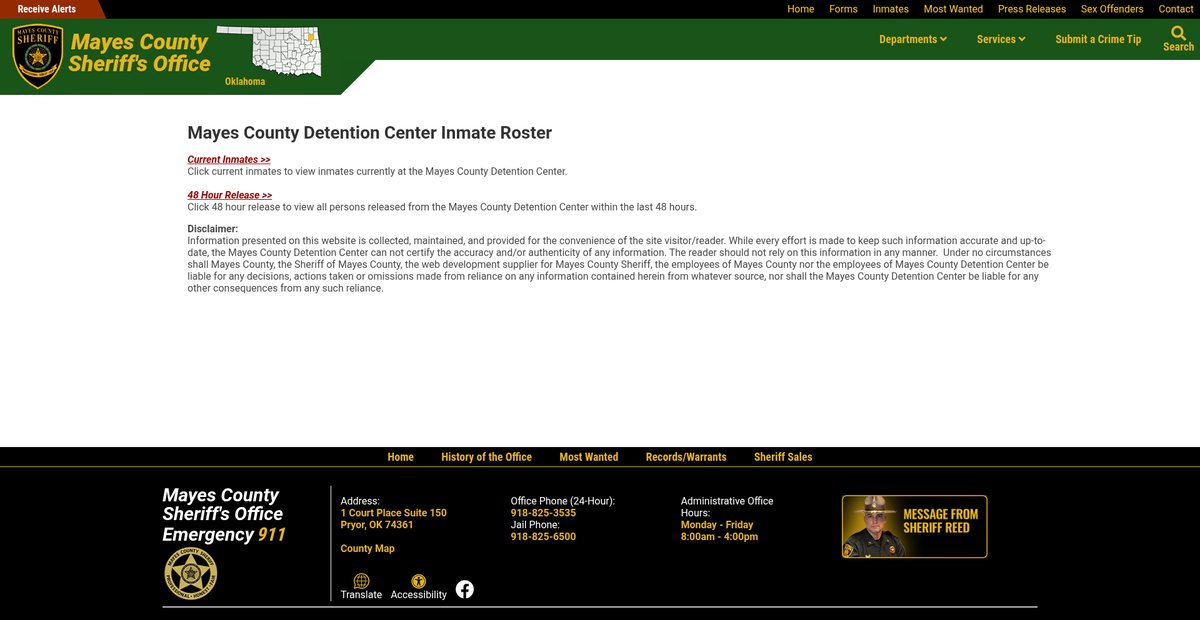Image resolution: width=1200 pixels, height=620 pixels.
Task: Click Monday - Friday office hours text
Action: point(717,525)
